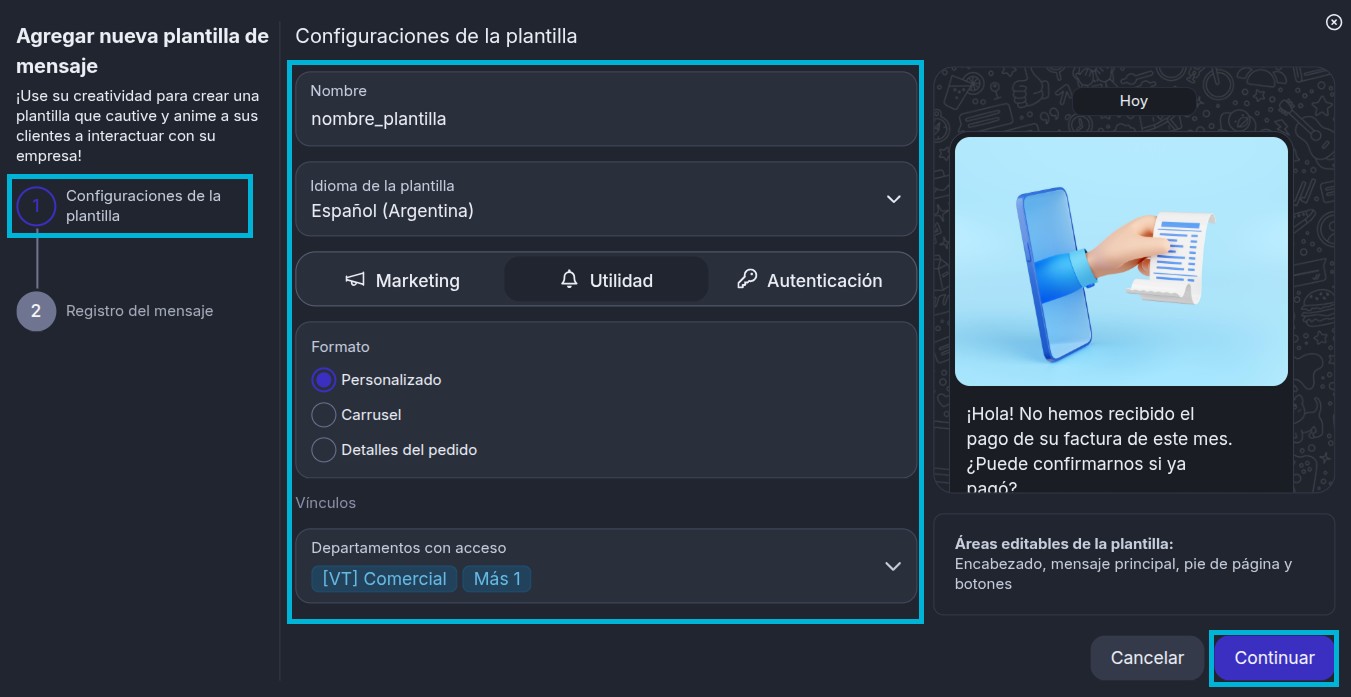
Task: Click the step 2 numbered circle
Action: [x=35, y=311]
